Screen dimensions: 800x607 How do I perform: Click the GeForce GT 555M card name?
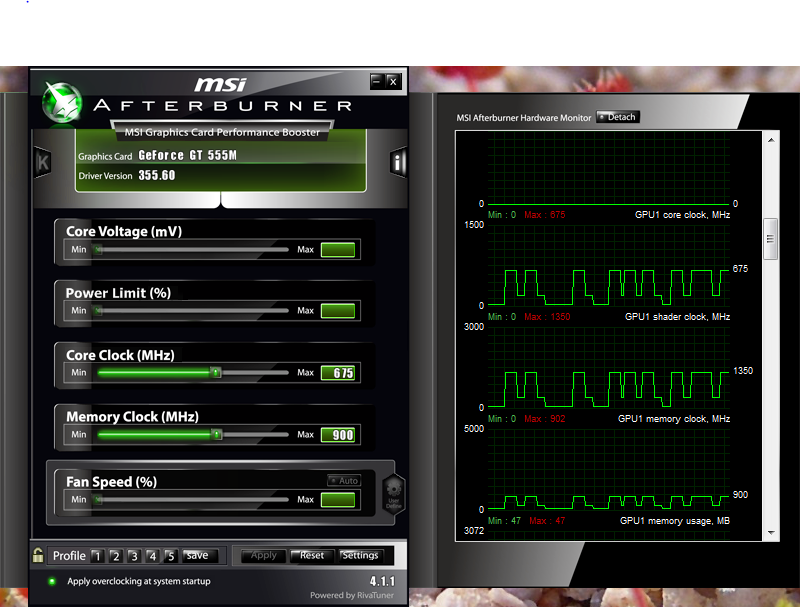[187, 155]
